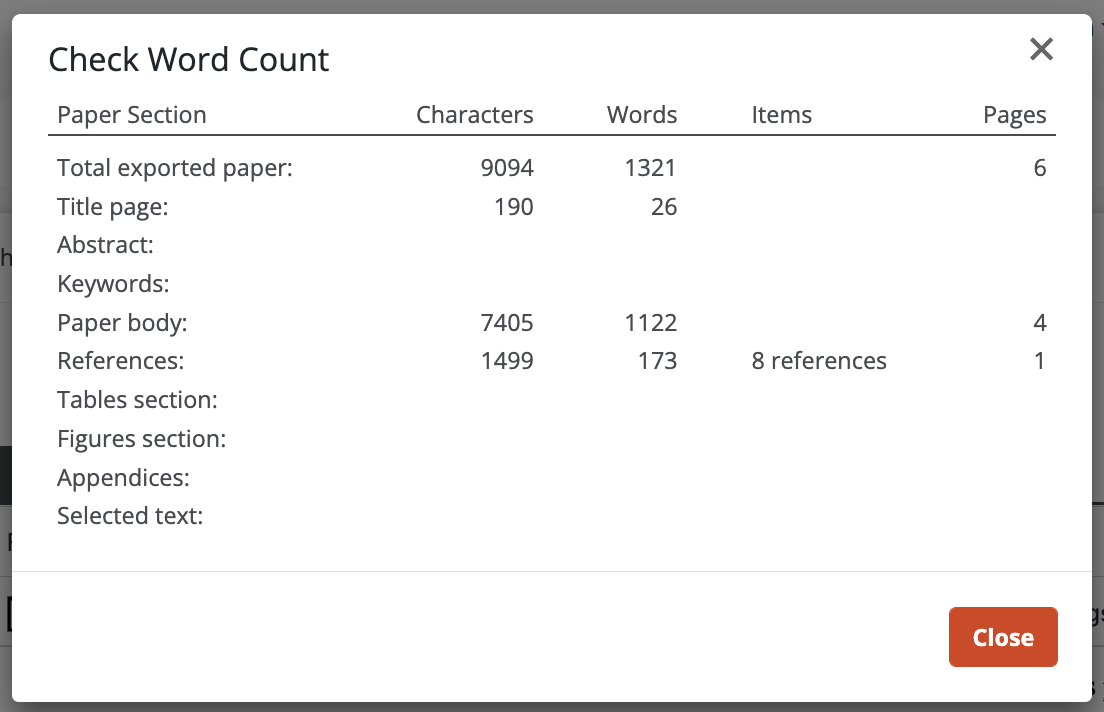Click the Check Word Count title
Image resolution: width=1104 pixels, height=712 pixels.
189,60
